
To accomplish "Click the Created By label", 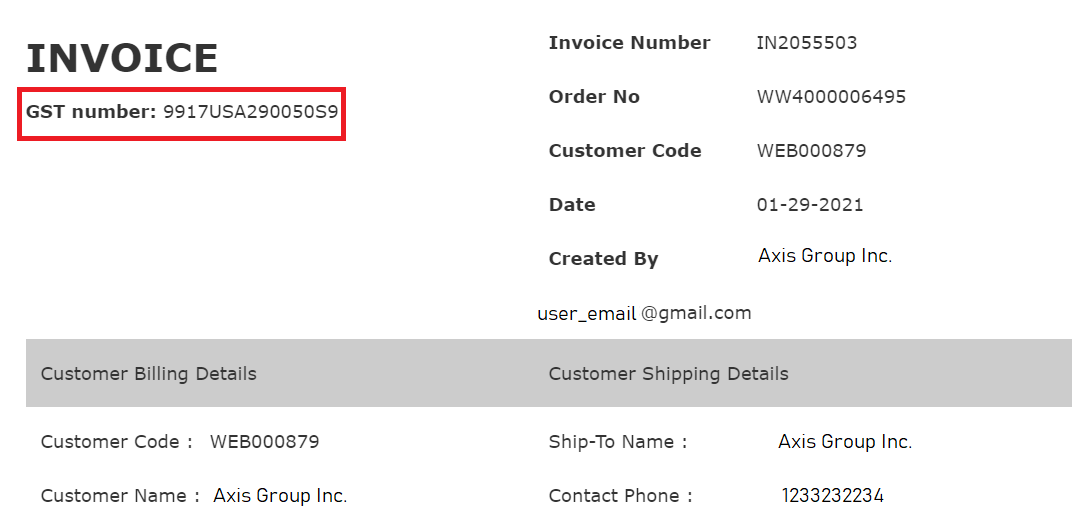I will 603,259.
